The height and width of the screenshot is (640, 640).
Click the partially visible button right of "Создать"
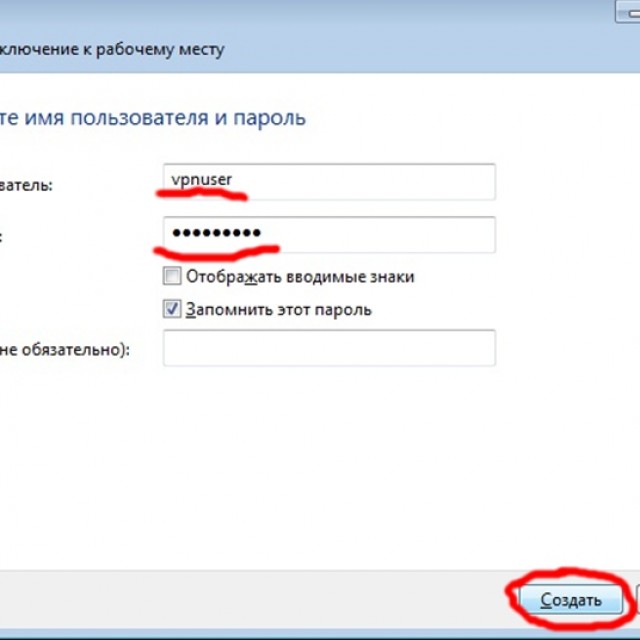(x=636, y=600)
